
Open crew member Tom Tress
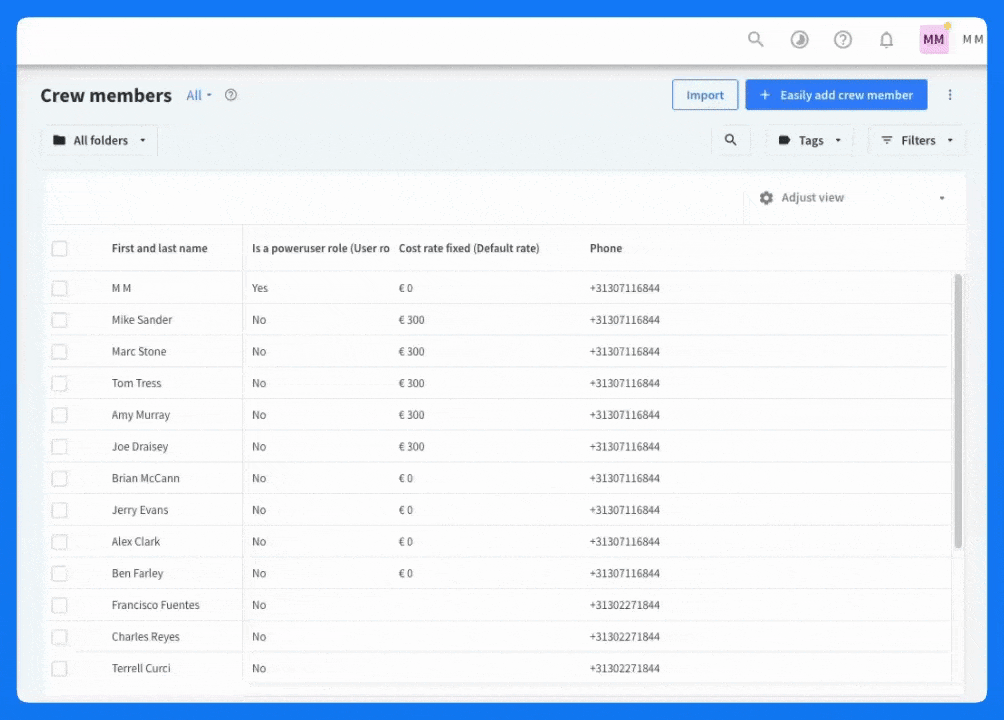point(136,383)
